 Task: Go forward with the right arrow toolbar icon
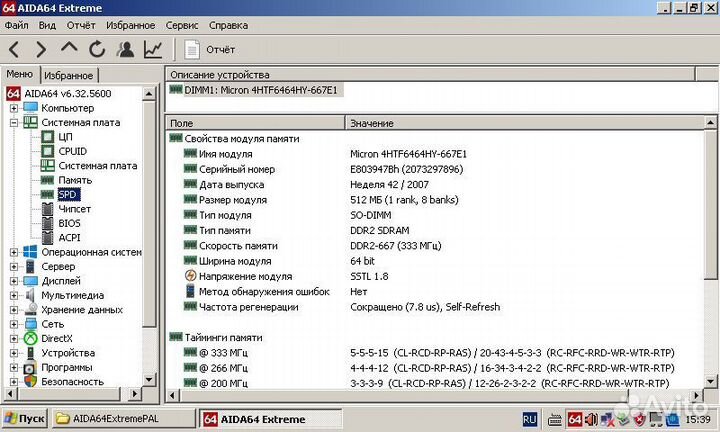pyautogui.click(x=41, y=49)
